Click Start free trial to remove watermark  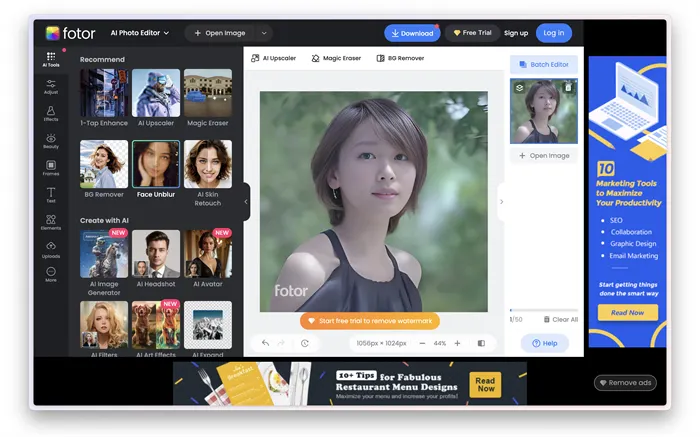[370, 320]
